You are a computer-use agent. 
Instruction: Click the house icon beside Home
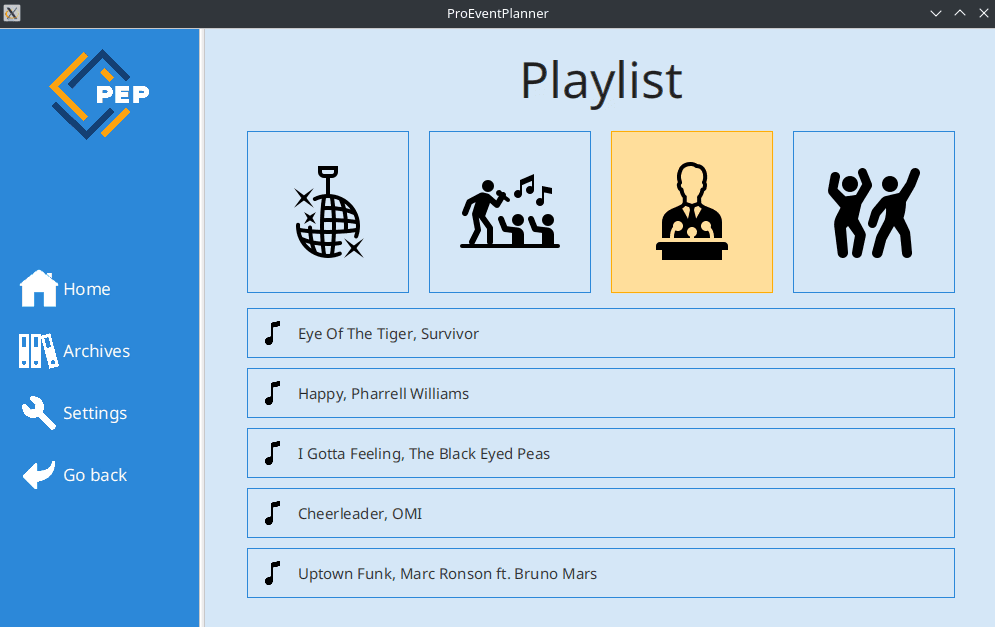pyautogui.click(x=39, y=289)
